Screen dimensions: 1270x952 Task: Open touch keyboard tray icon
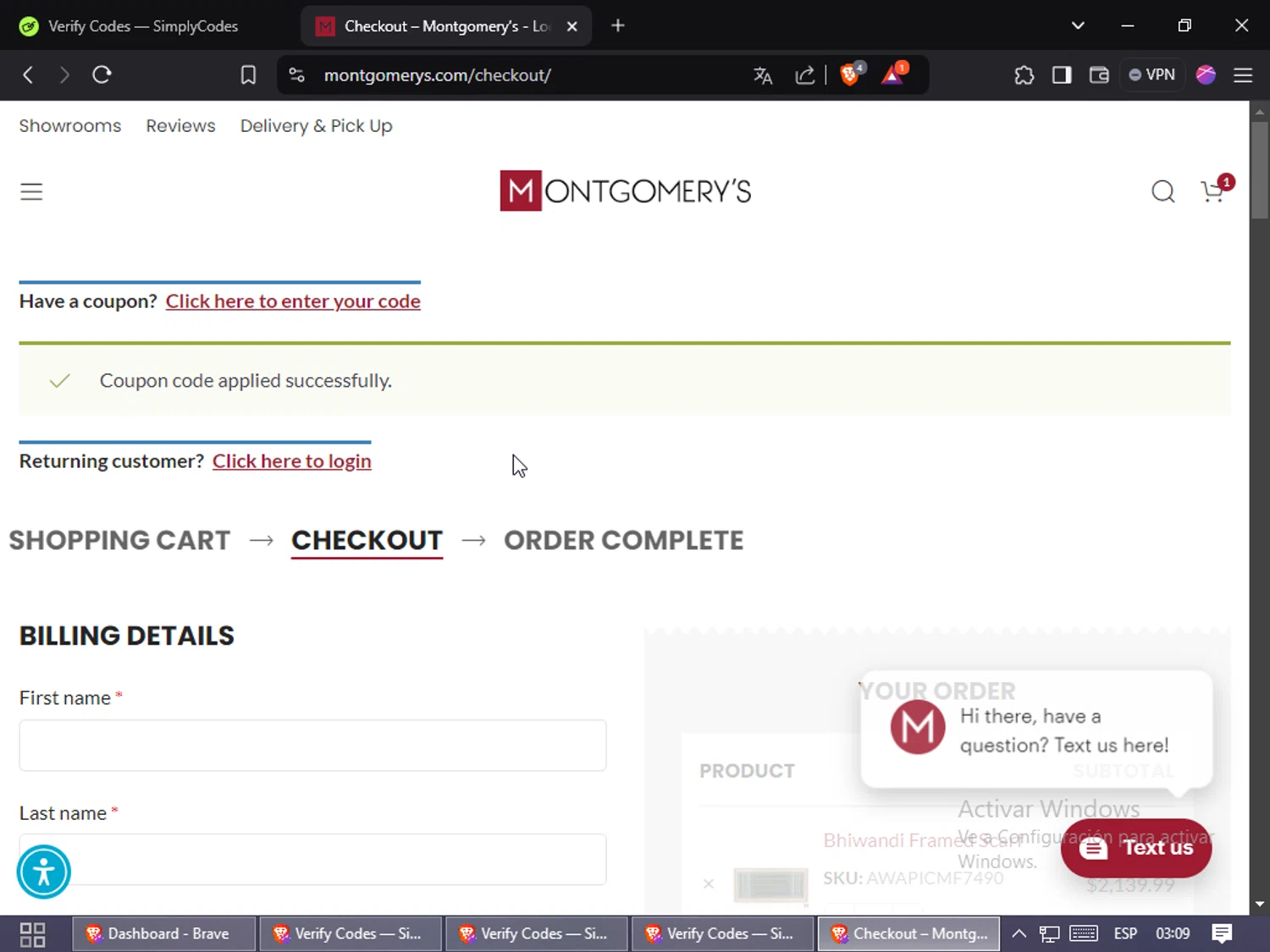pyautogui.click(x=1084, y=934)
